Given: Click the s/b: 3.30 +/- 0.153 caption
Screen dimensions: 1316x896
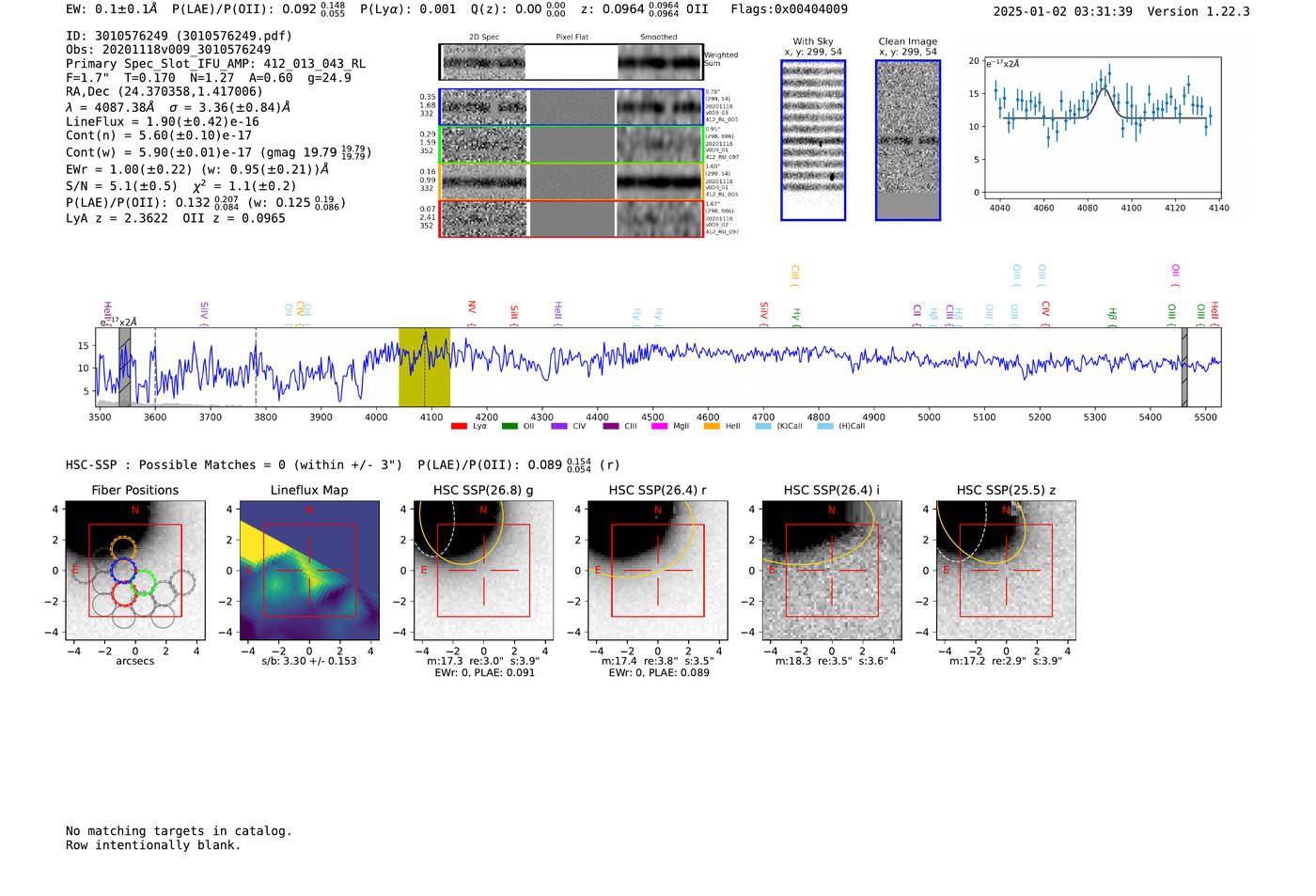Looking at the screenshot, I should click(309, 661).
